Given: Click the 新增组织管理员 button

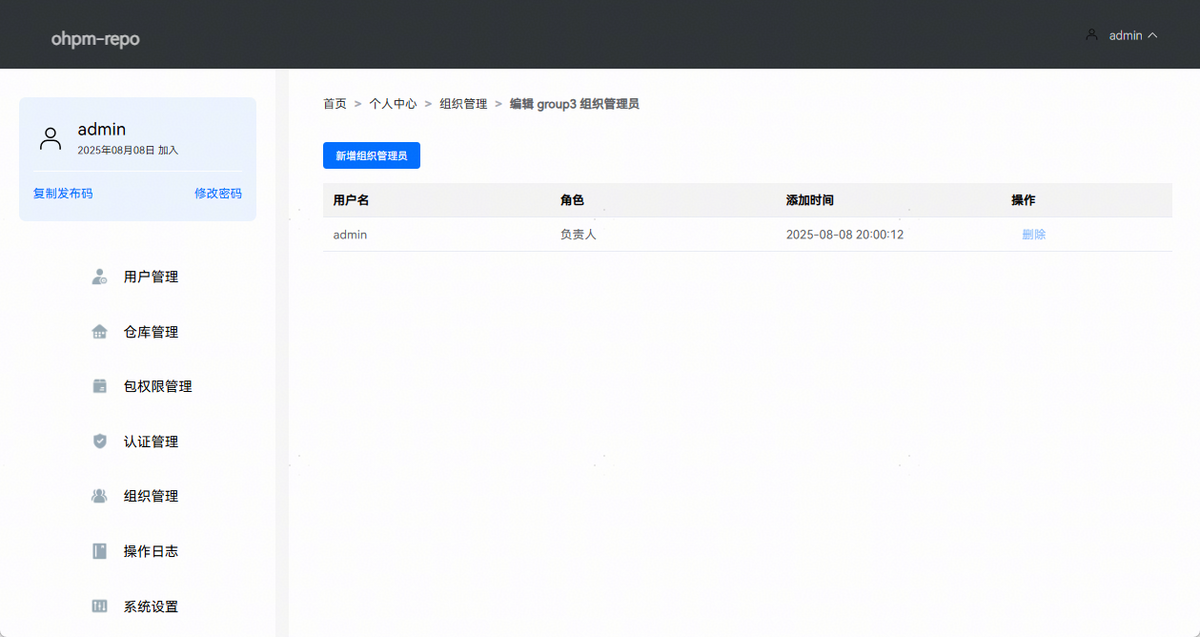Looking at the screenshot, I should point(371,156).
